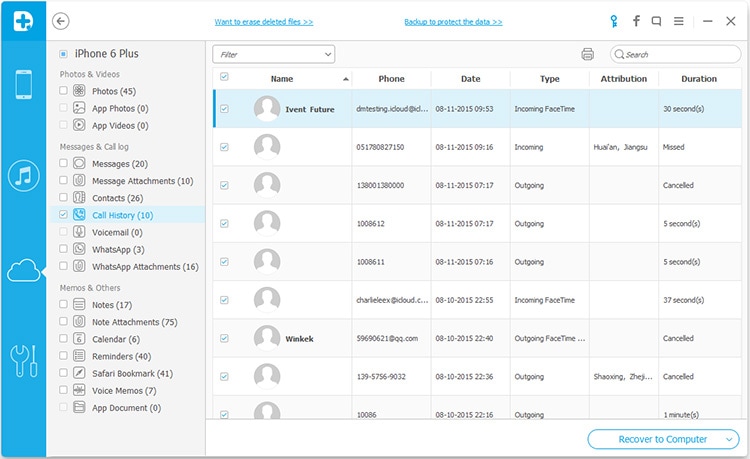Open 'Want to erase deleted files' link
The width and height of the screenshot is (750, 459).
264,22
